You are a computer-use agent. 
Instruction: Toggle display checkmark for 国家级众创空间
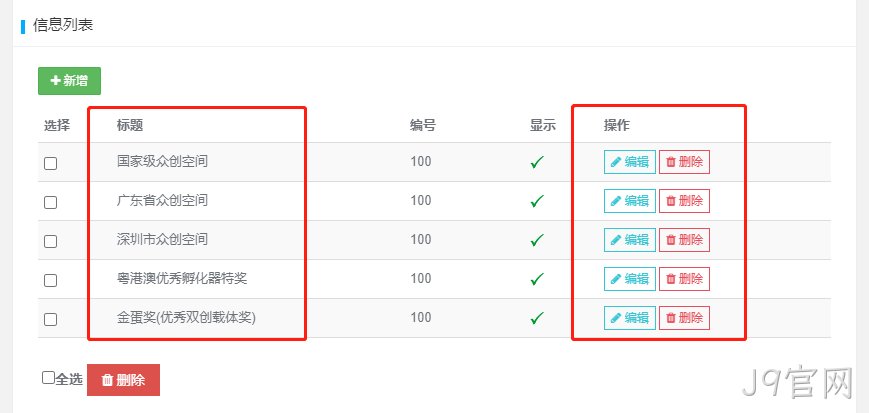click(536, 162)
